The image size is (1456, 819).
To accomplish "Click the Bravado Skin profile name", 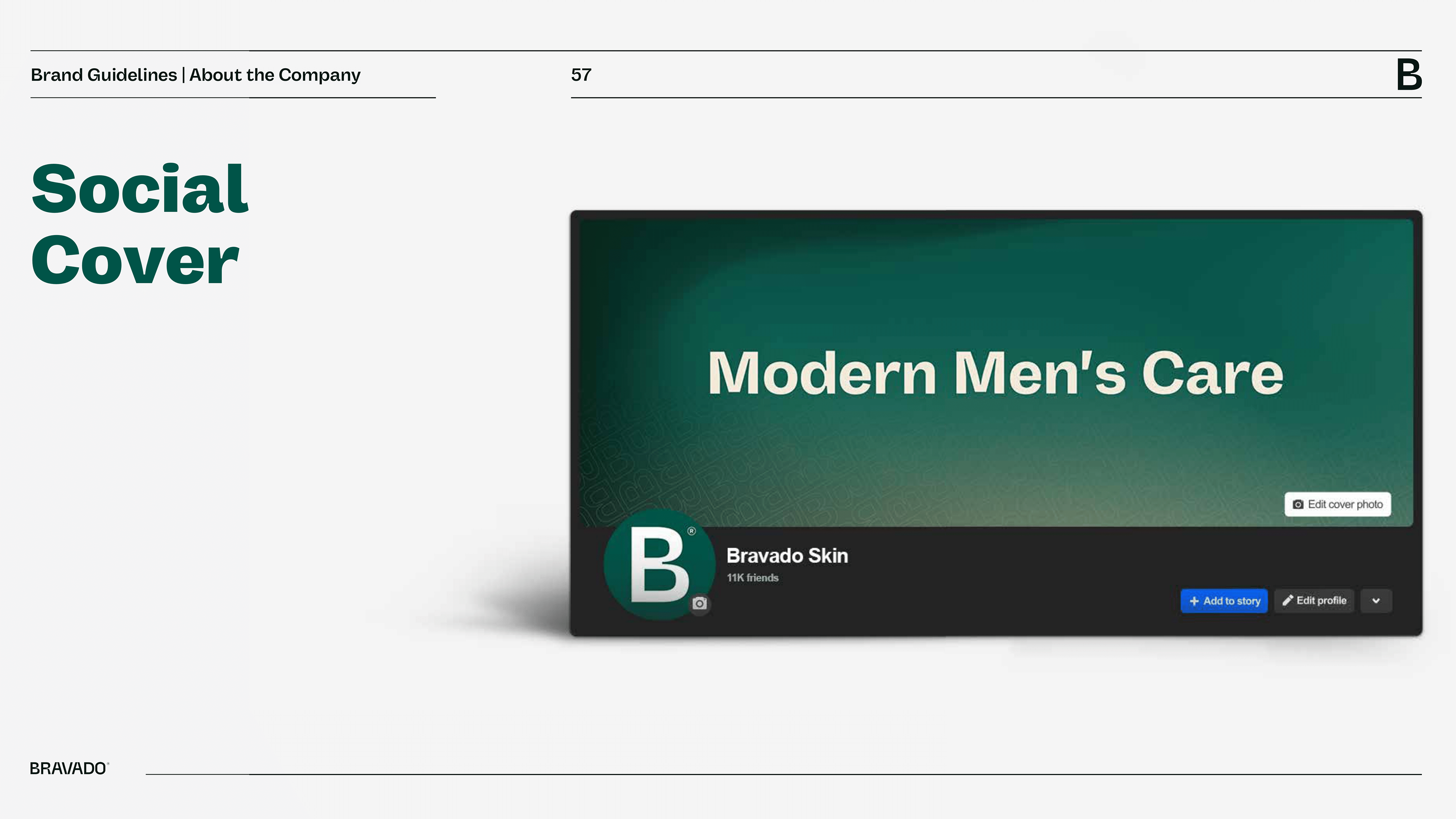I will [x=787, y=555].
